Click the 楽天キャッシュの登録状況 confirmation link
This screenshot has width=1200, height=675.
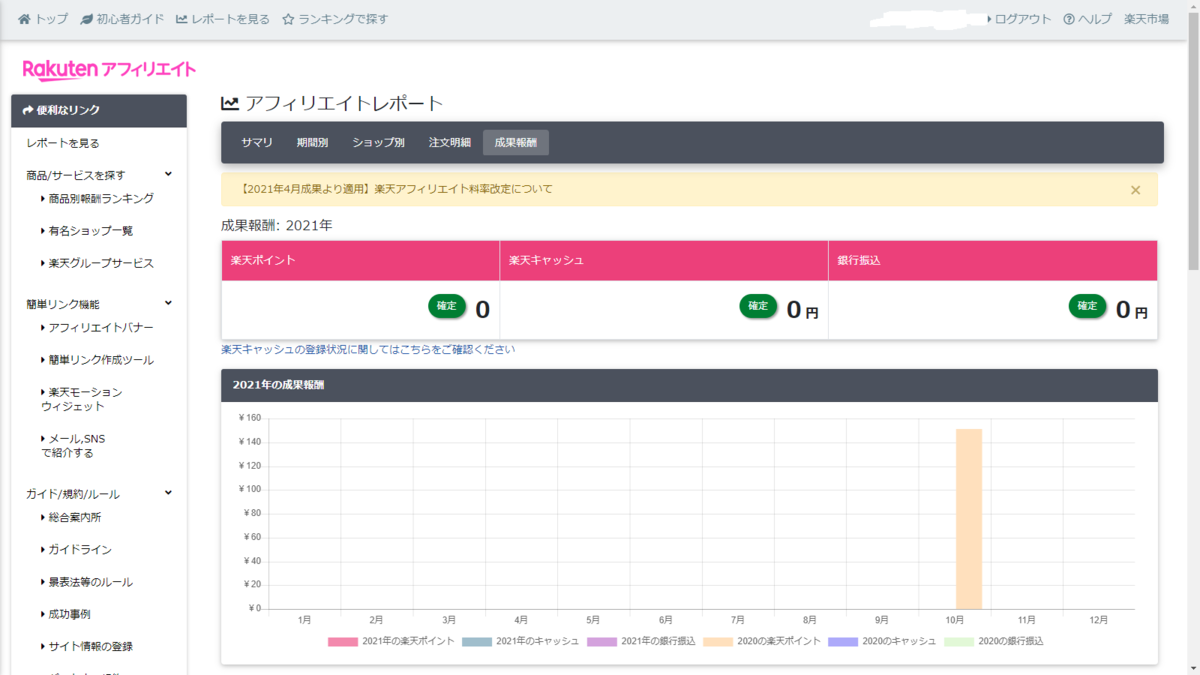pyautogui.click(x=368, y=350)
